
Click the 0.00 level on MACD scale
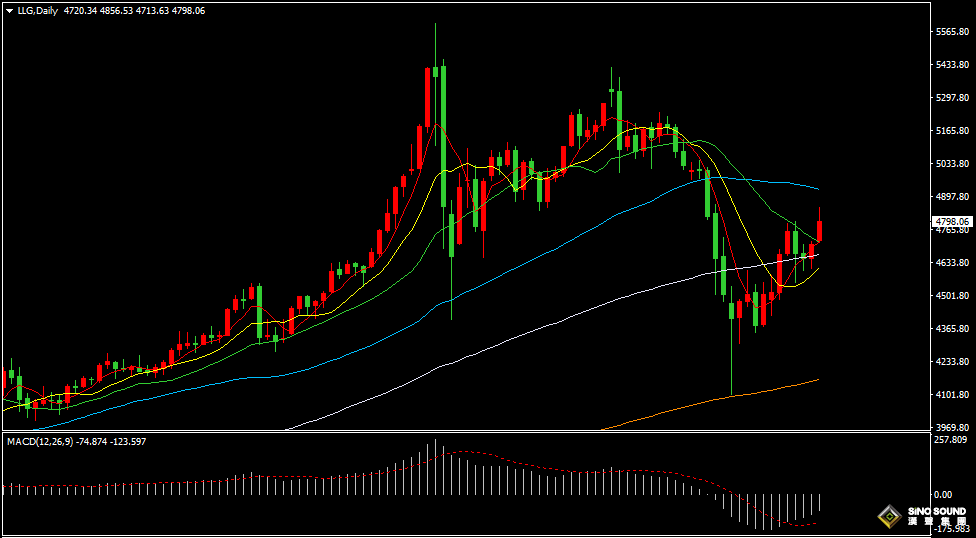pos(942,494)
